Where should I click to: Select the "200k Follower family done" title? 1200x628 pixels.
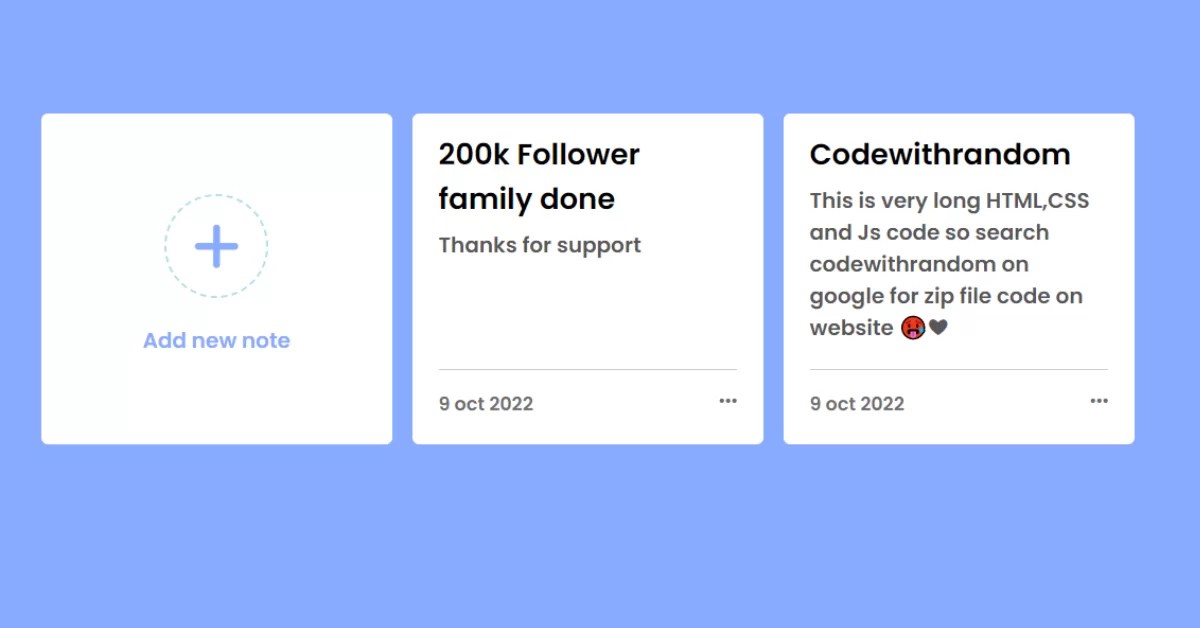click(539, 176)
